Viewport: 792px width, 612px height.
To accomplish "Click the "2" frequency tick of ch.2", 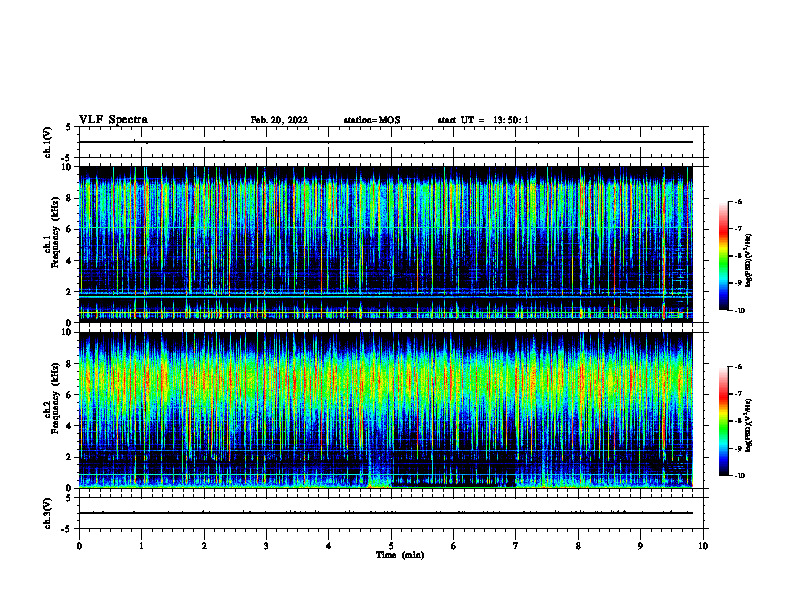I will pyautogui.click(x=70, y=457).
